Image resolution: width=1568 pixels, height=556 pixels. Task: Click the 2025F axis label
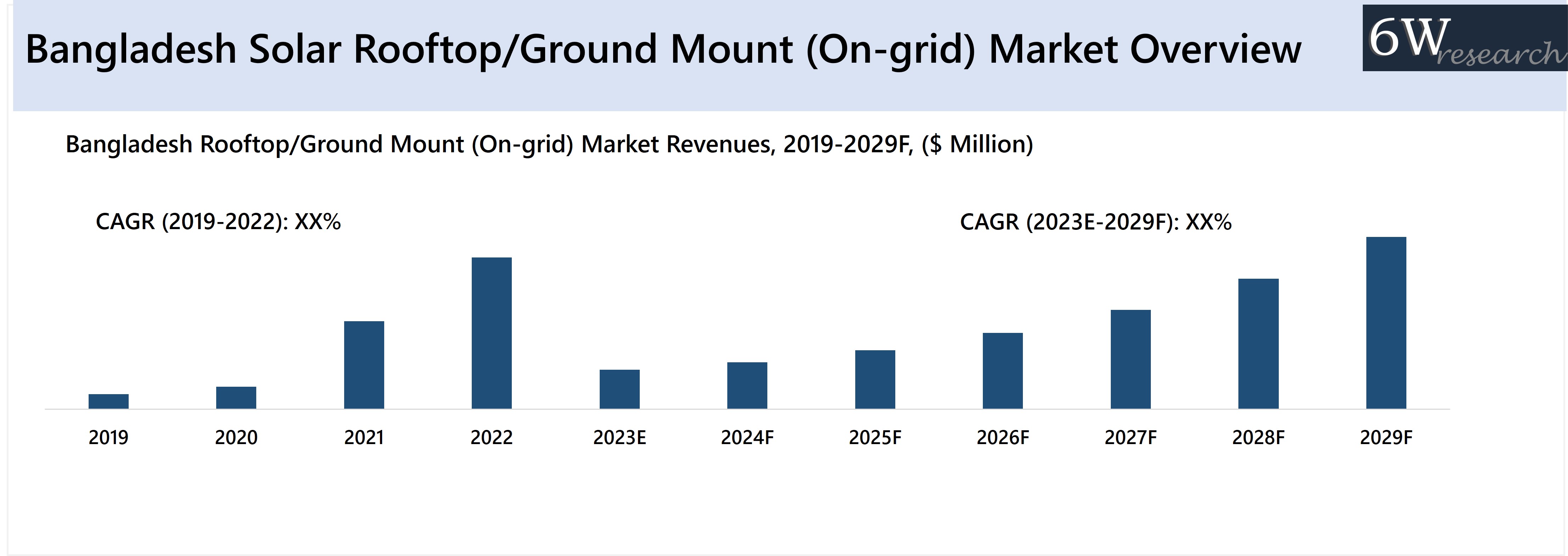tap(875, 437)
